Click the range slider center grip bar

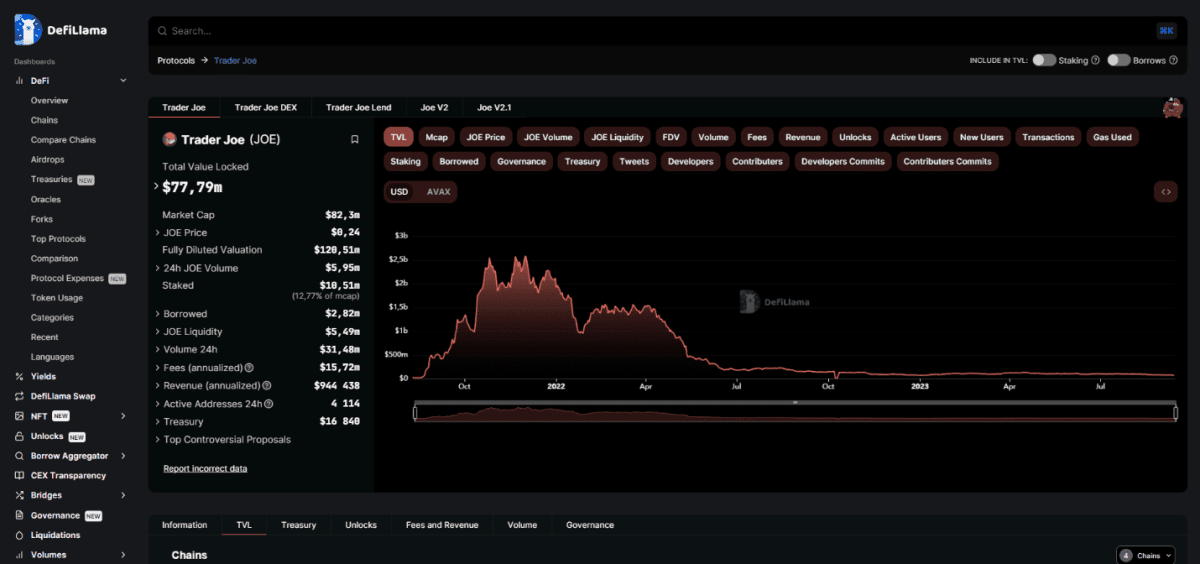795,402
